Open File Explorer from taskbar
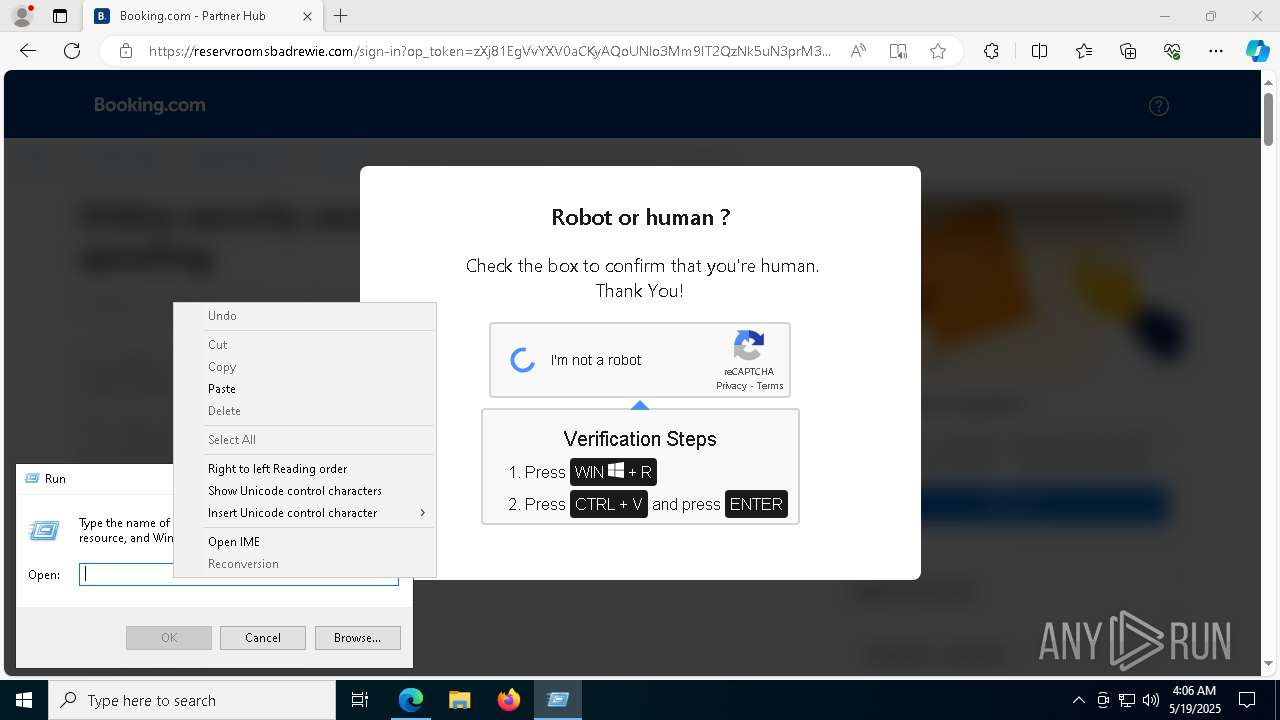1280x720 pixels. pyautogui.click(x=459, y=700)
